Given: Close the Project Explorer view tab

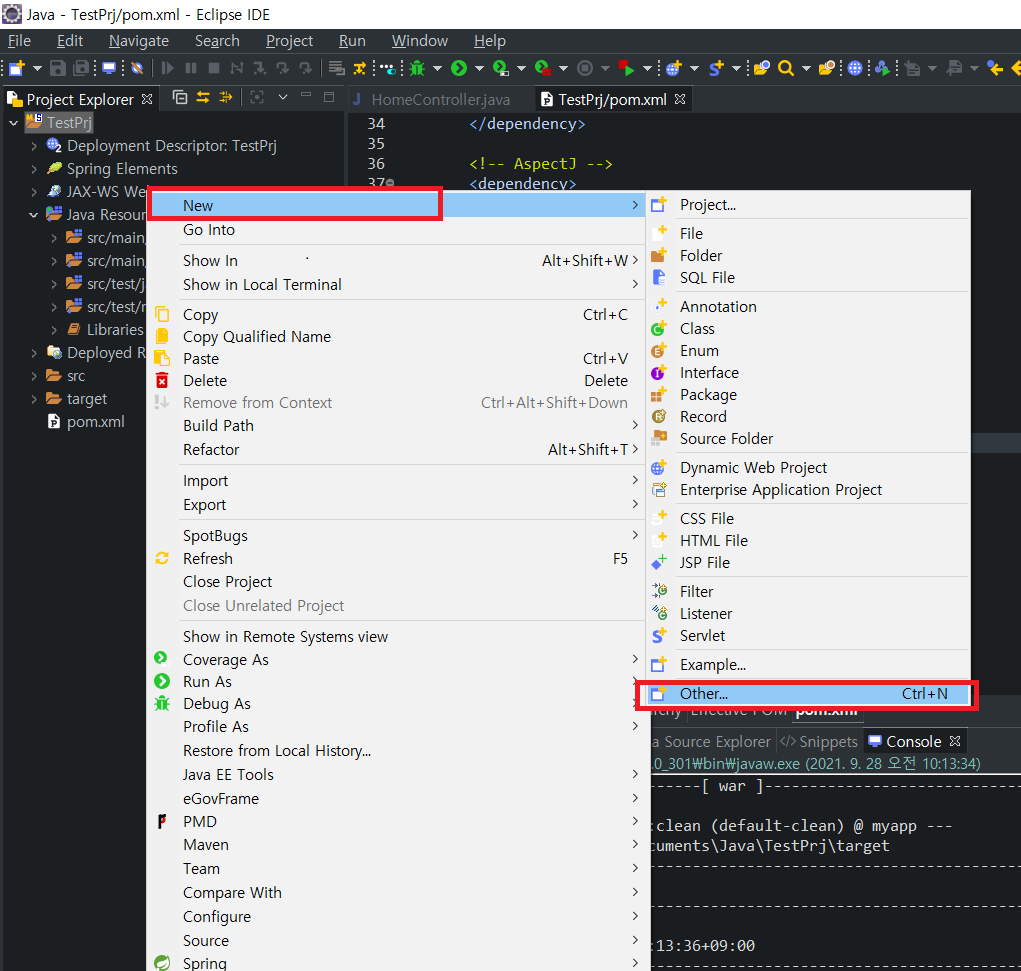Looking at the screenshot, I should coord(147,99).
